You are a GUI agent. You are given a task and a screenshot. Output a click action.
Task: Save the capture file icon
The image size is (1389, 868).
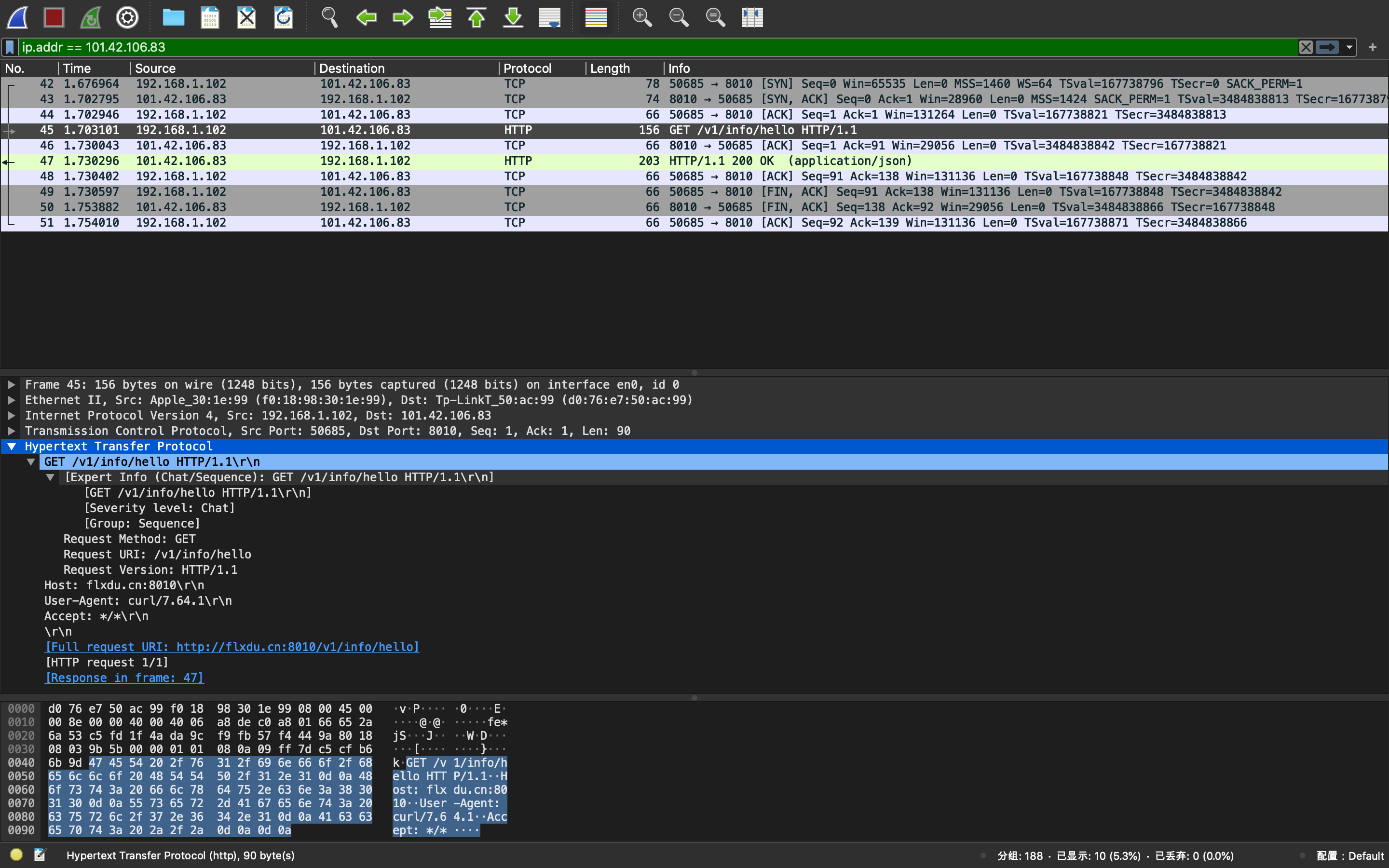click(x=210, y=17)
